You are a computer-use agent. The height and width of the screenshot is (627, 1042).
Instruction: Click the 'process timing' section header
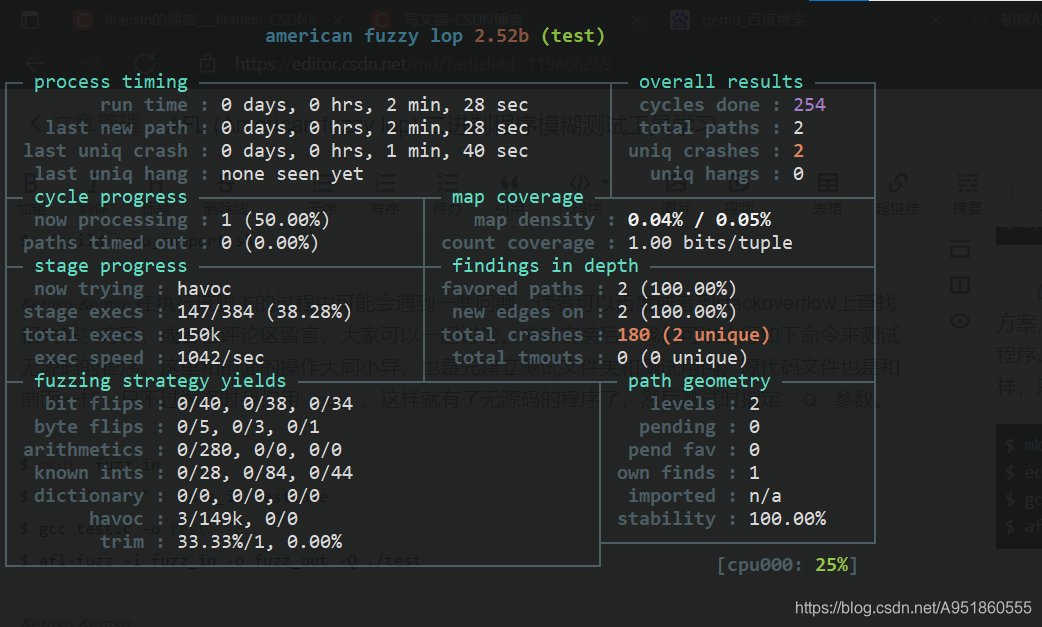coord(111,82)
